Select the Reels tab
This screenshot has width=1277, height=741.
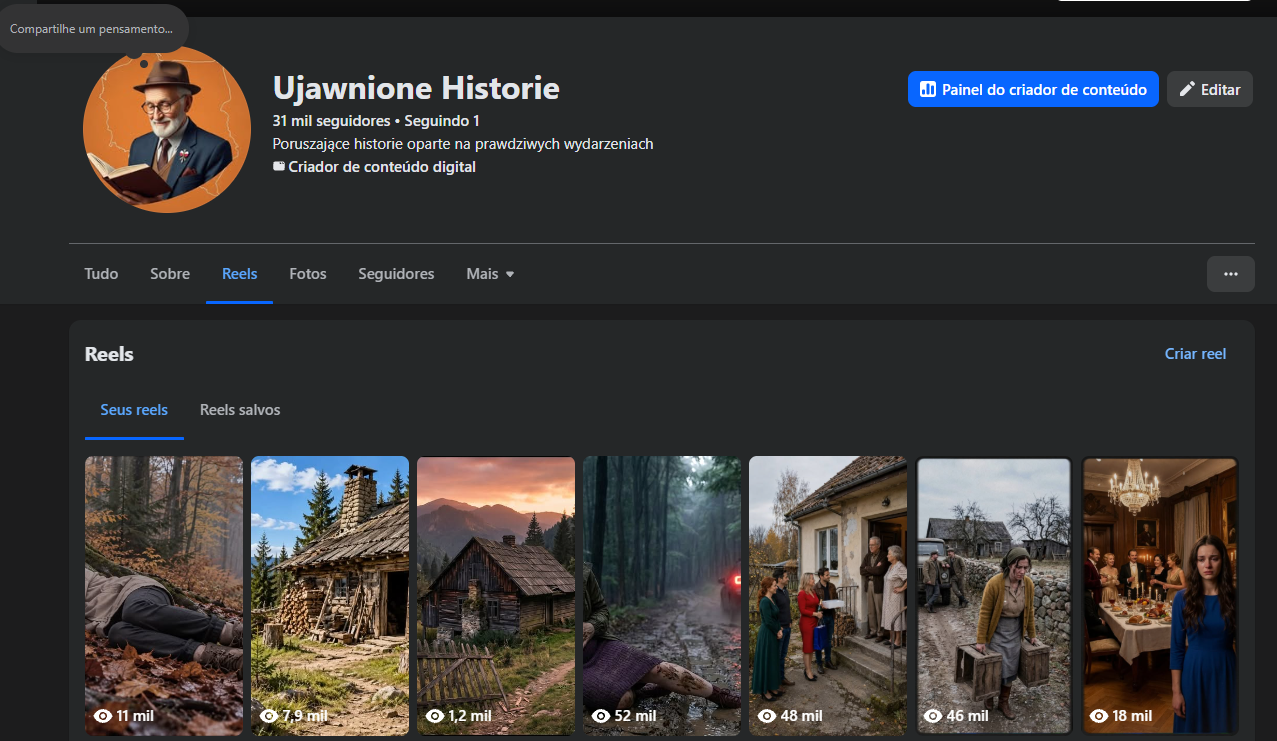coord(240,274)
